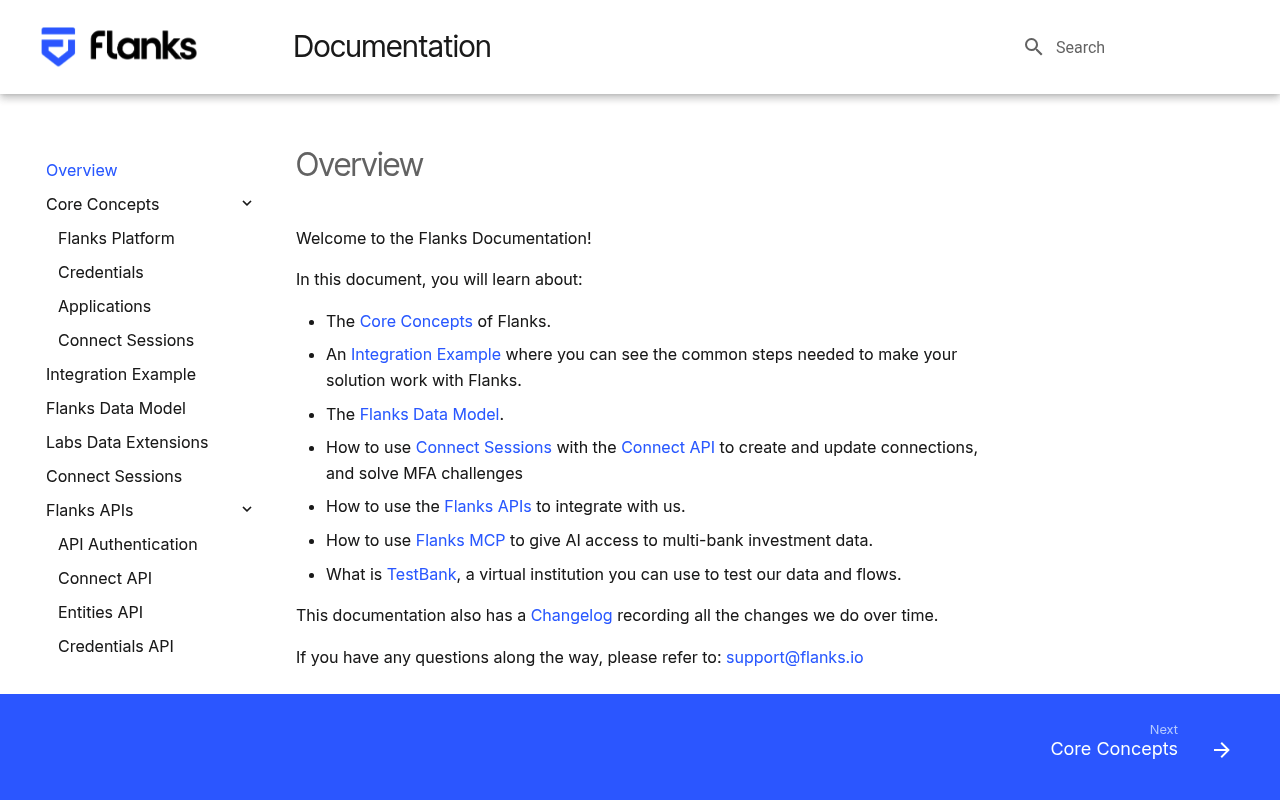Image resolution: width=1280 pixels, height=800 pixels.
Task: Open Integration Example in the sidebar
Action: (121, 374)
